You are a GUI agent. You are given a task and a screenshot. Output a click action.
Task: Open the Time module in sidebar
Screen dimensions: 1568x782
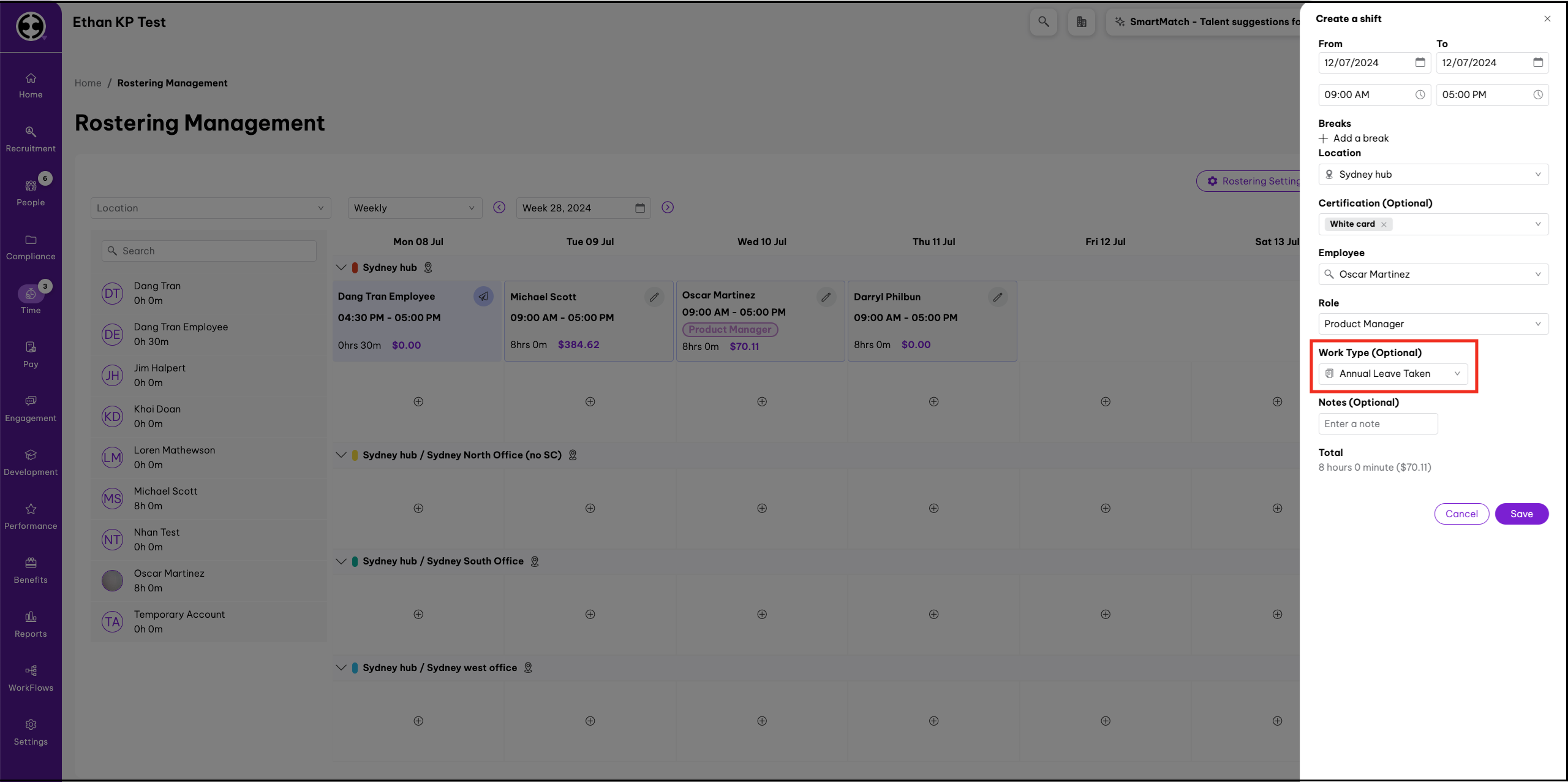point(31,300)
